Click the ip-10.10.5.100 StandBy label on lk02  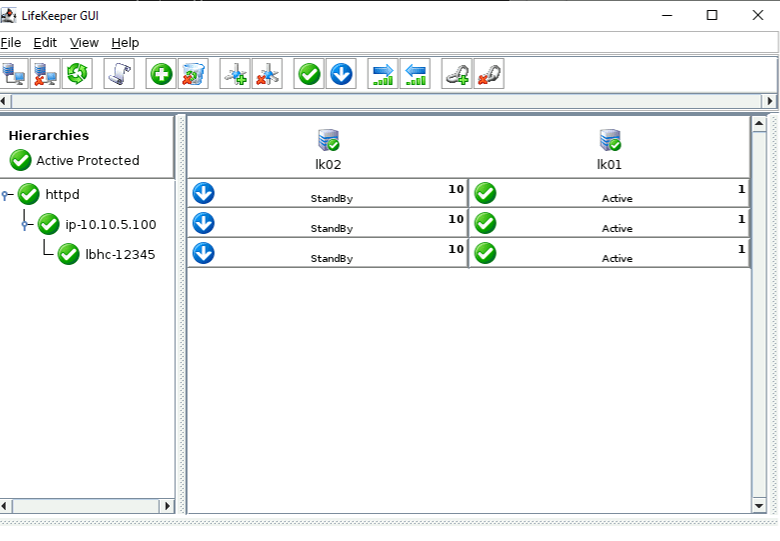(332, 228)
